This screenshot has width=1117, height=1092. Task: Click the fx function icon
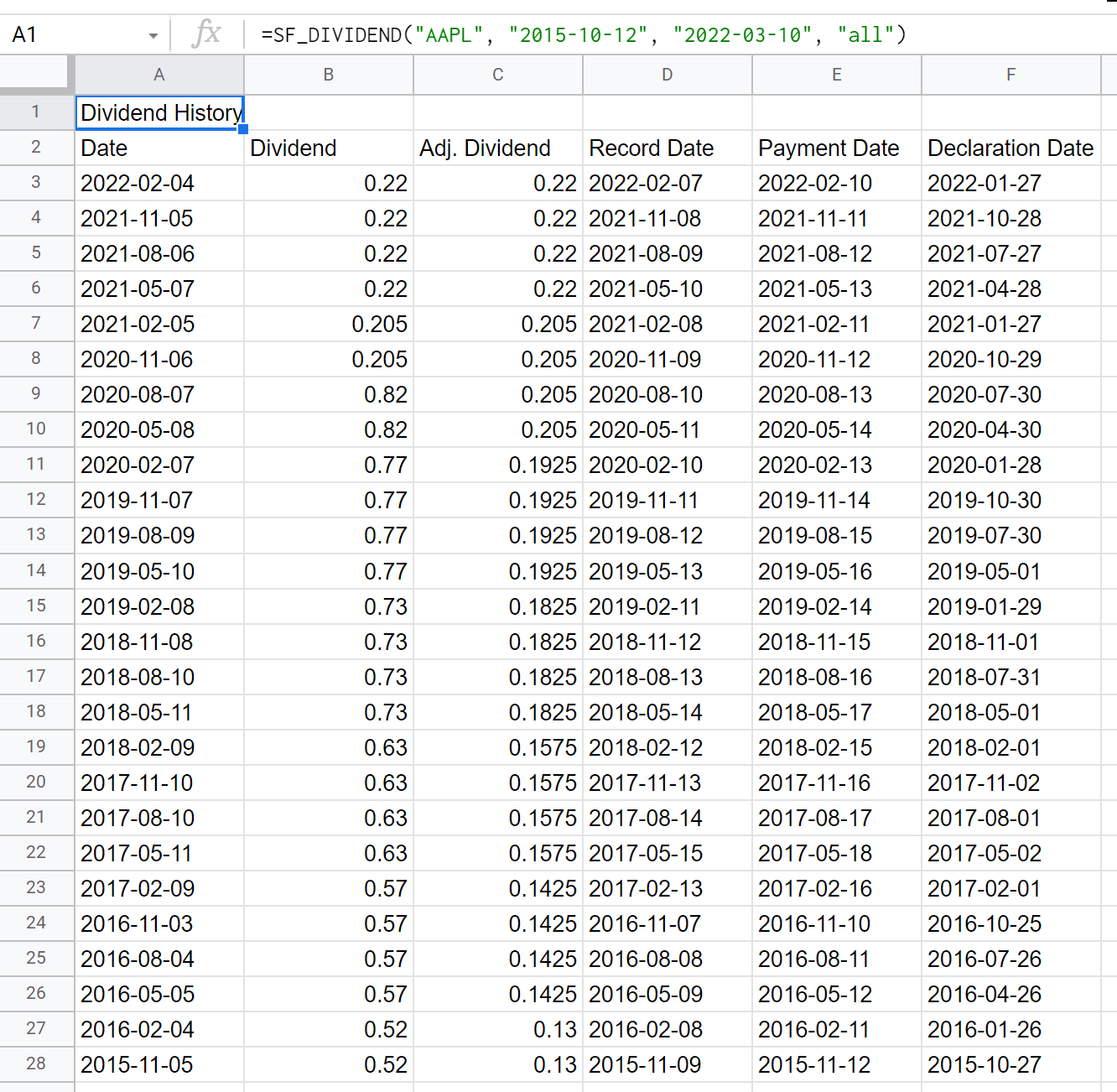click(206, 34)
